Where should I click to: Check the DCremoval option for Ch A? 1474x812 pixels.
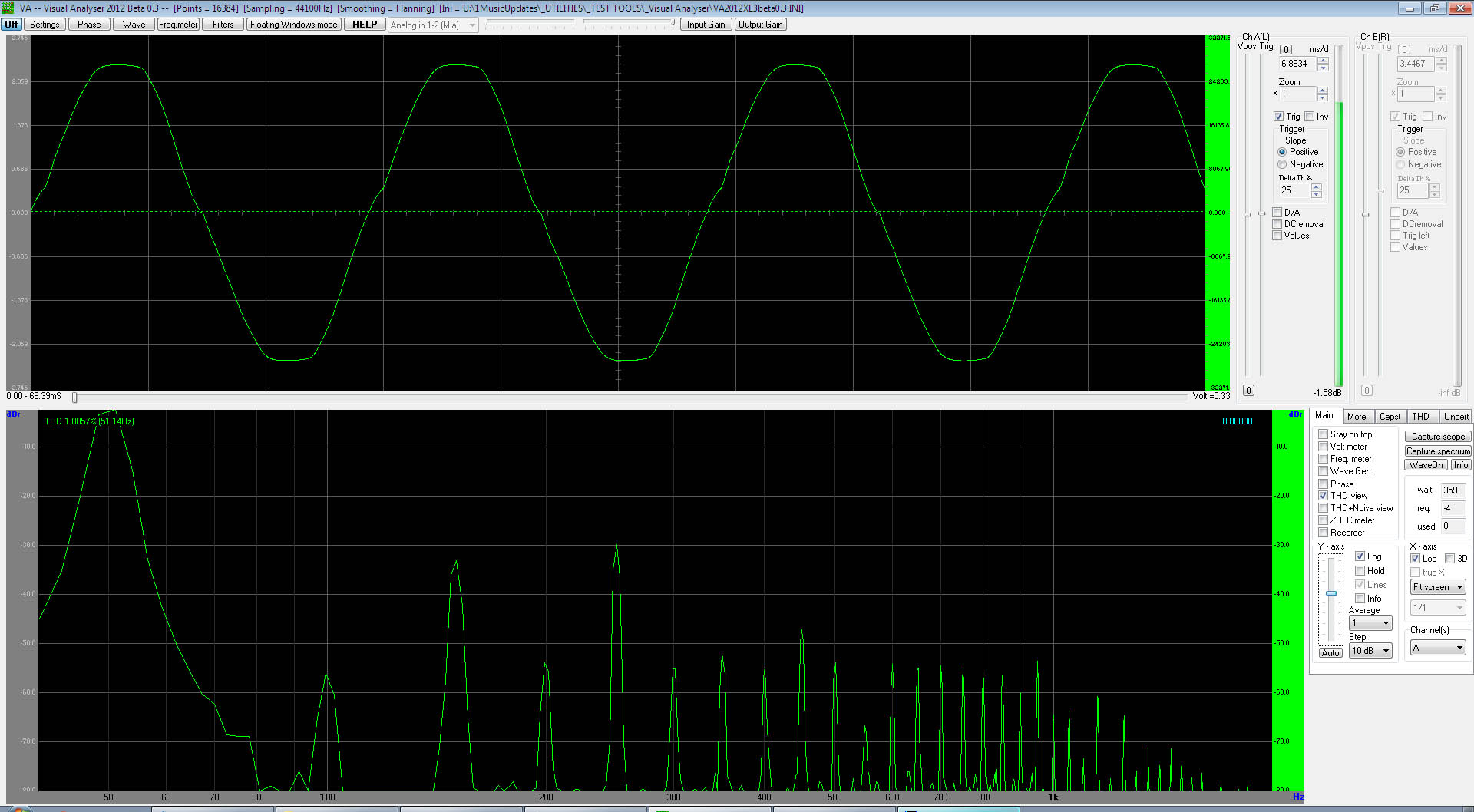[x=1278, y=224]
